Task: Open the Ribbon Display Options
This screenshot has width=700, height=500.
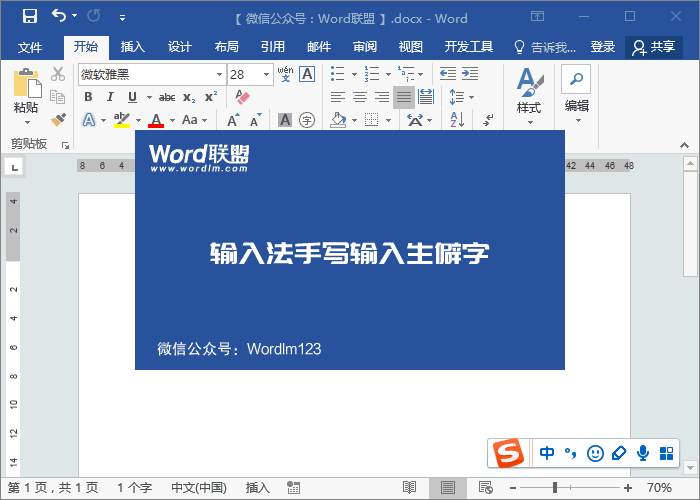Action: click(x=538, y=17)
